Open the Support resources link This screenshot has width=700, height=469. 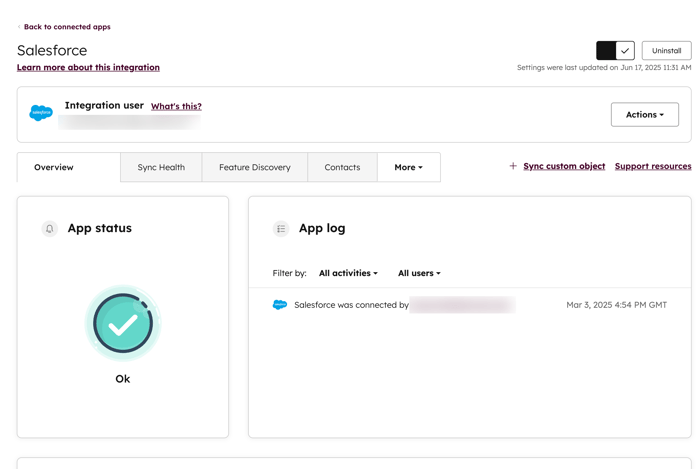653,166
